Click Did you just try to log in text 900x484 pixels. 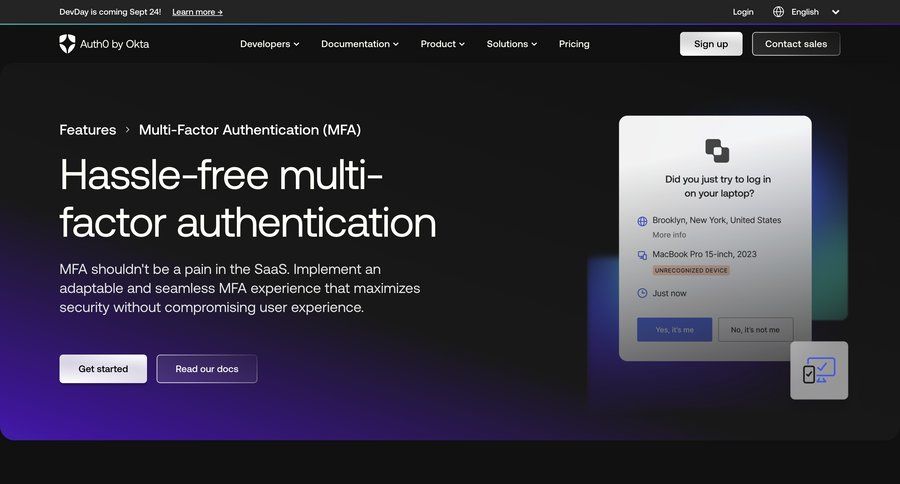pos(718,186)
